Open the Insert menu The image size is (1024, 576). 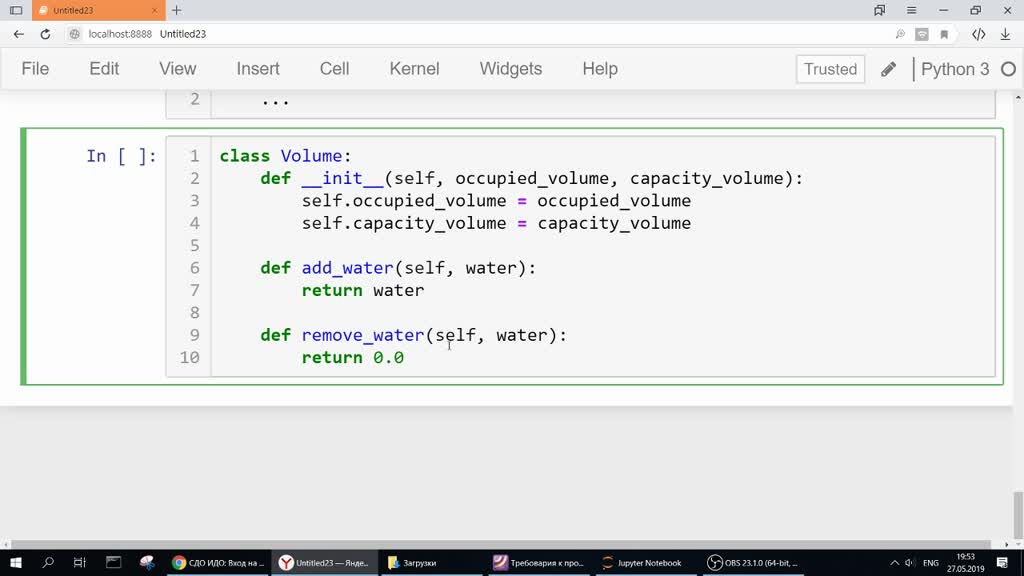[258, 69]
